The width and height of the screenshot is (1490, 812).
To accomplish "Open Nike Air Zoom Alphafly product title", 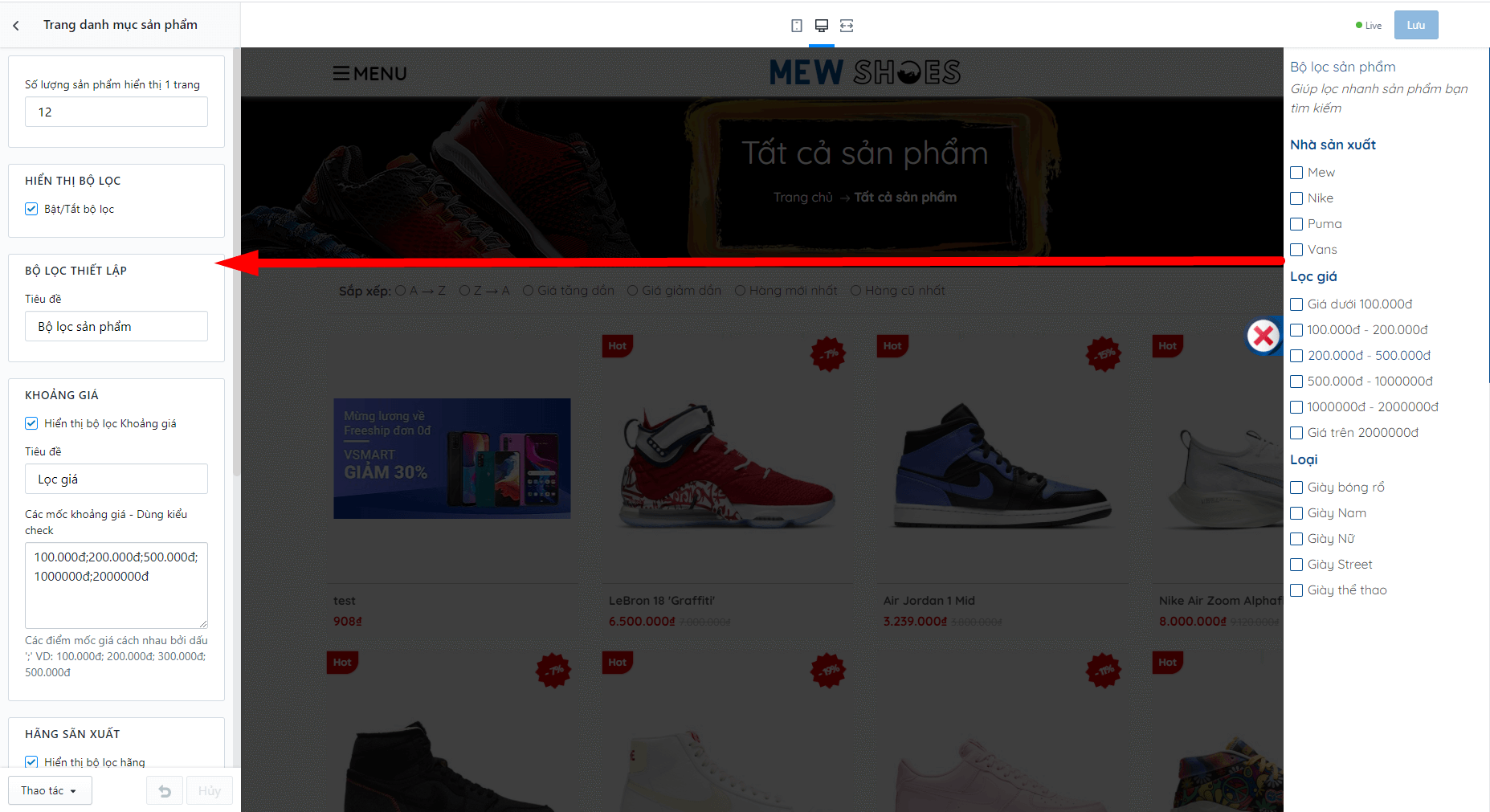I will coord(1220,601).
